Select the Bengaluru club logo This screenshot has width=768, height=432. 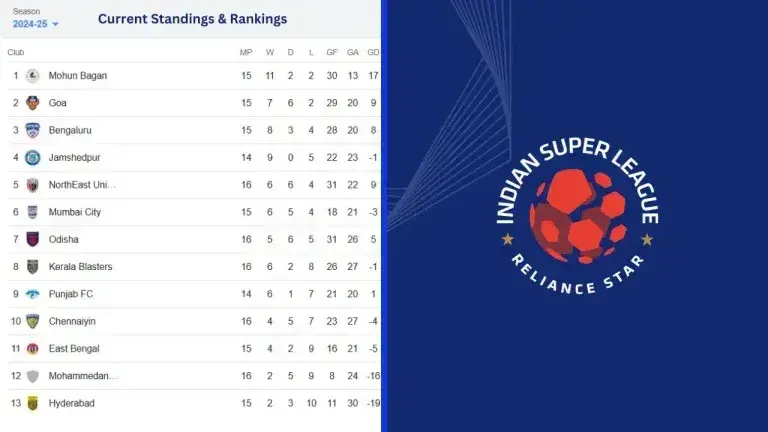(x=33, y=130)
